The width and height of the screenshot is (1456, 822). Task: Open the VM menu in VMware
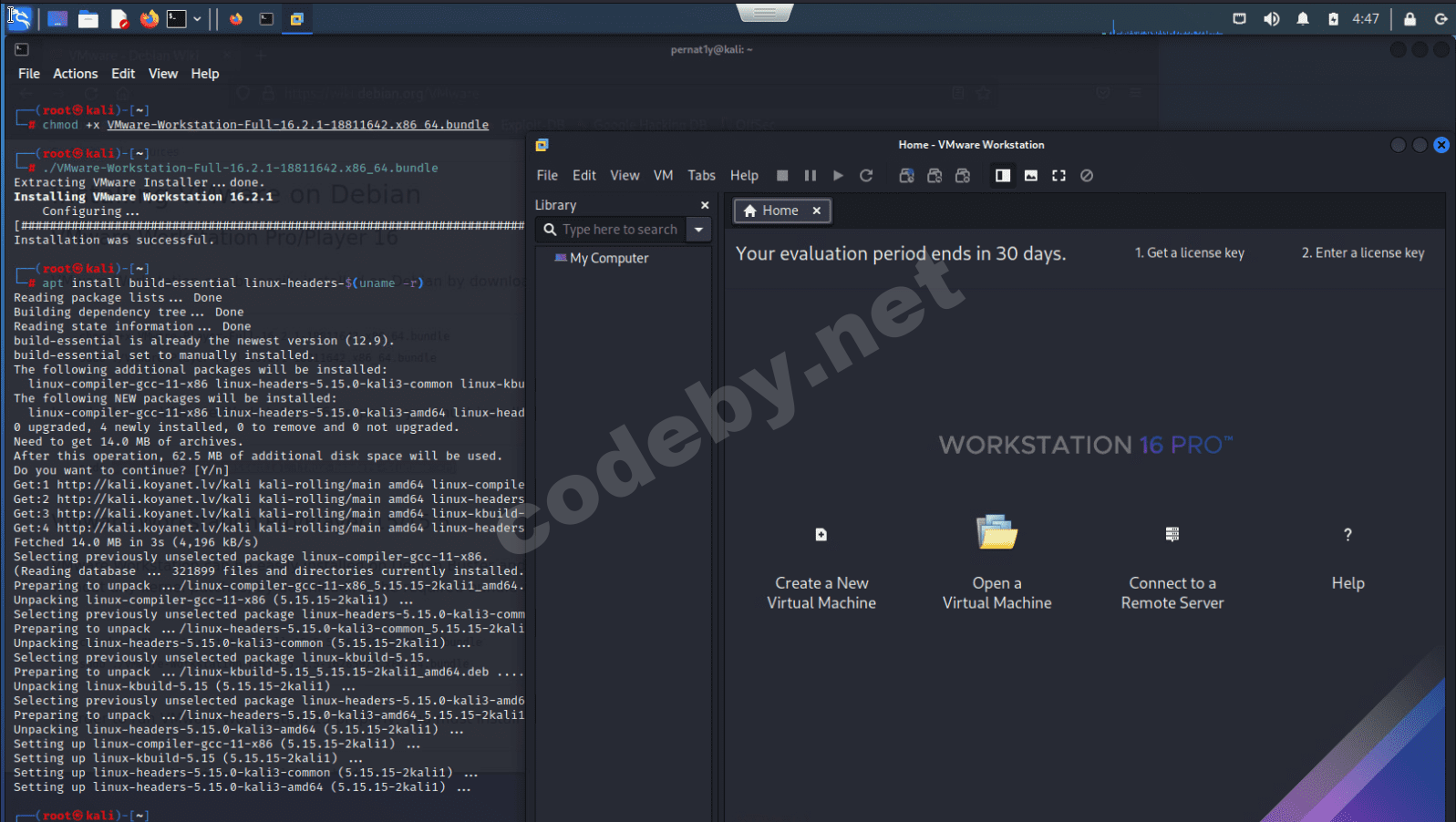663,176
